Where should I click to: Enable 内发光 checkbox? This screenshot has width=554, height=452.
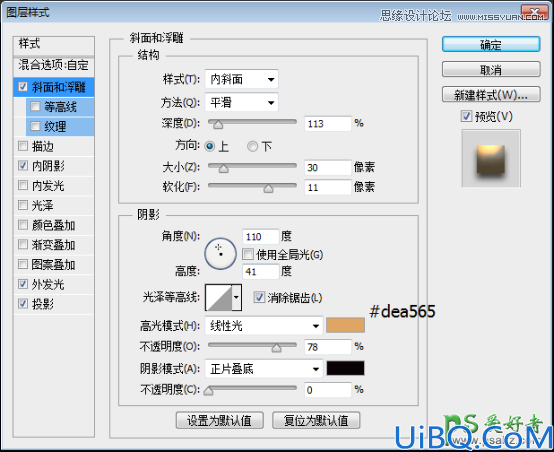coord(23,185)
